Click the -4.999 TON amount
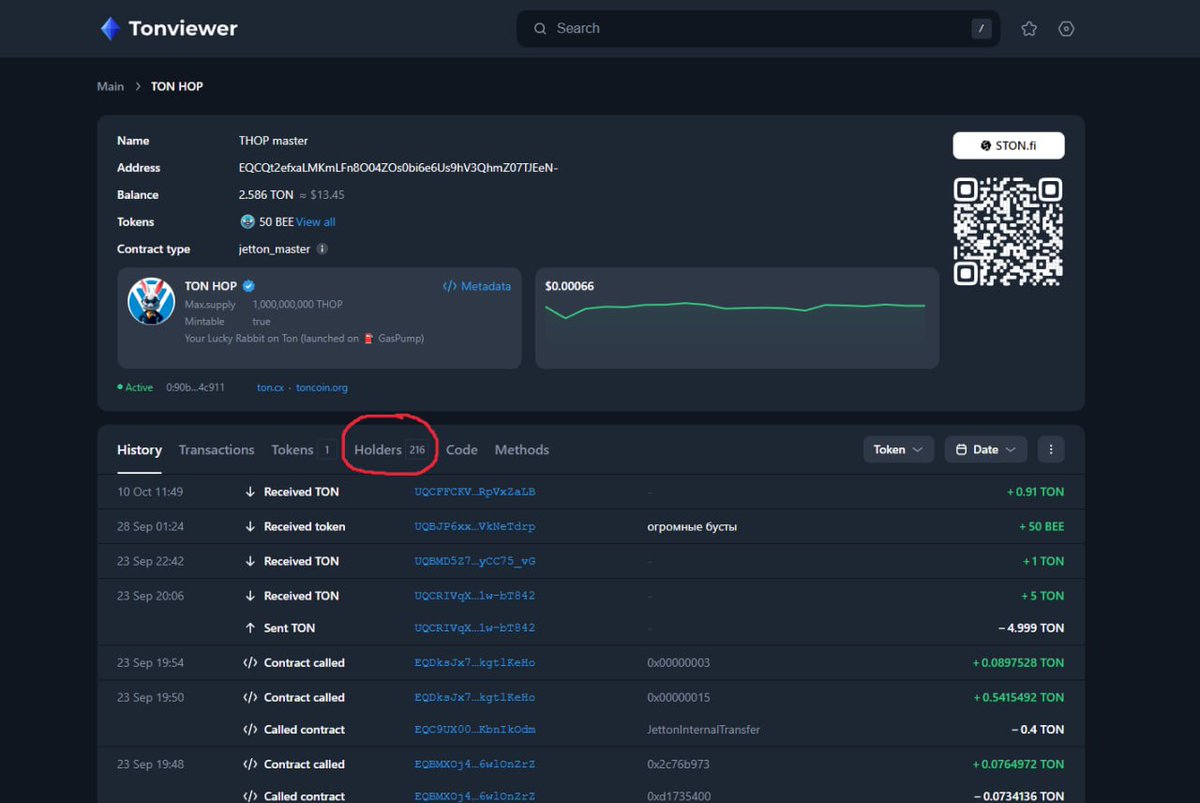Image resolution: width=1200 pixels, height=803 pixels. point(1031,628)
